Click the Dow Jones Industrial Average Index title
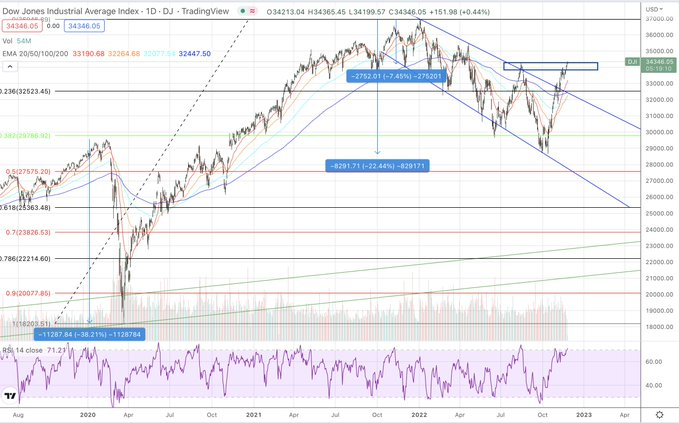This screenshot has width=679, height=423. click(72, 11)
